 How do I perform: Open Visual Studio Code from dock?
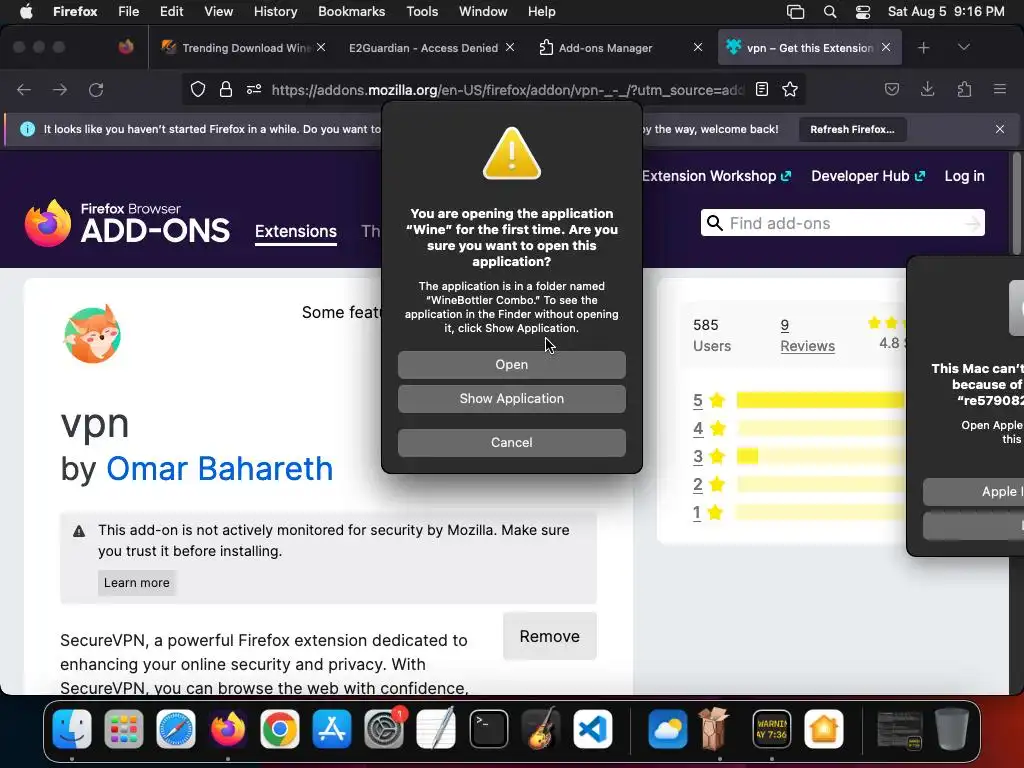[x=593, y=729]
